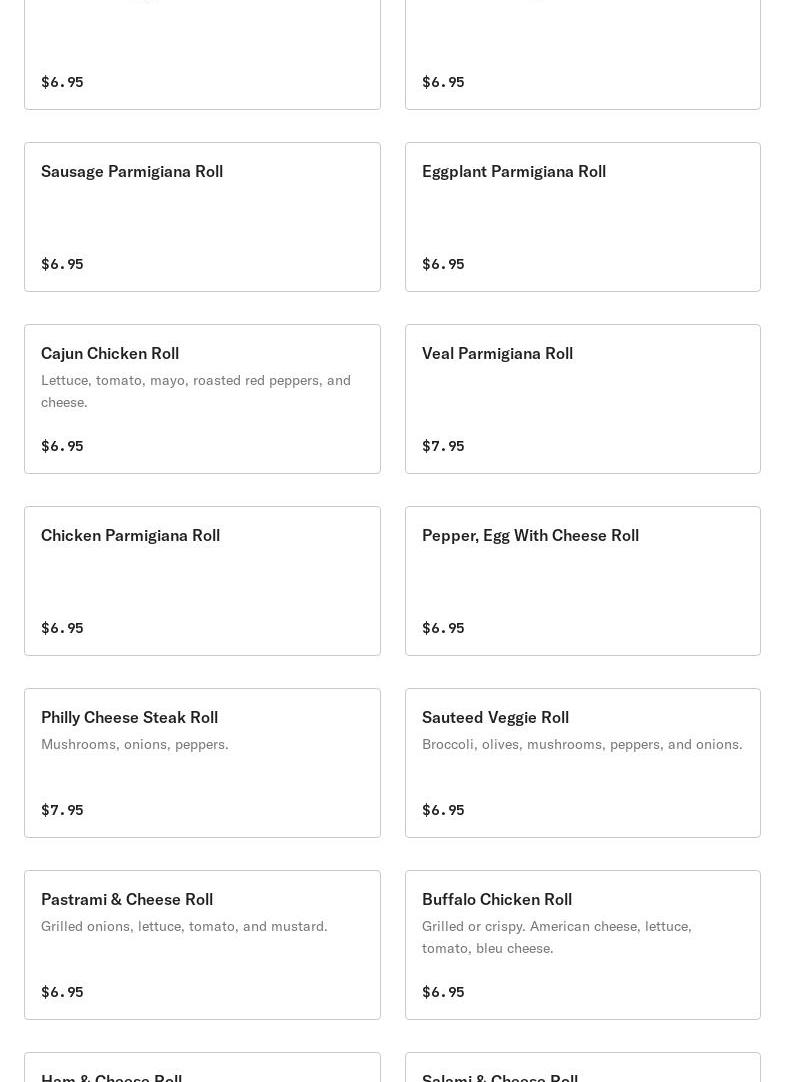Click the Buffalo Chicken Roll description text
785x1082 pixels.
(556, 937)
